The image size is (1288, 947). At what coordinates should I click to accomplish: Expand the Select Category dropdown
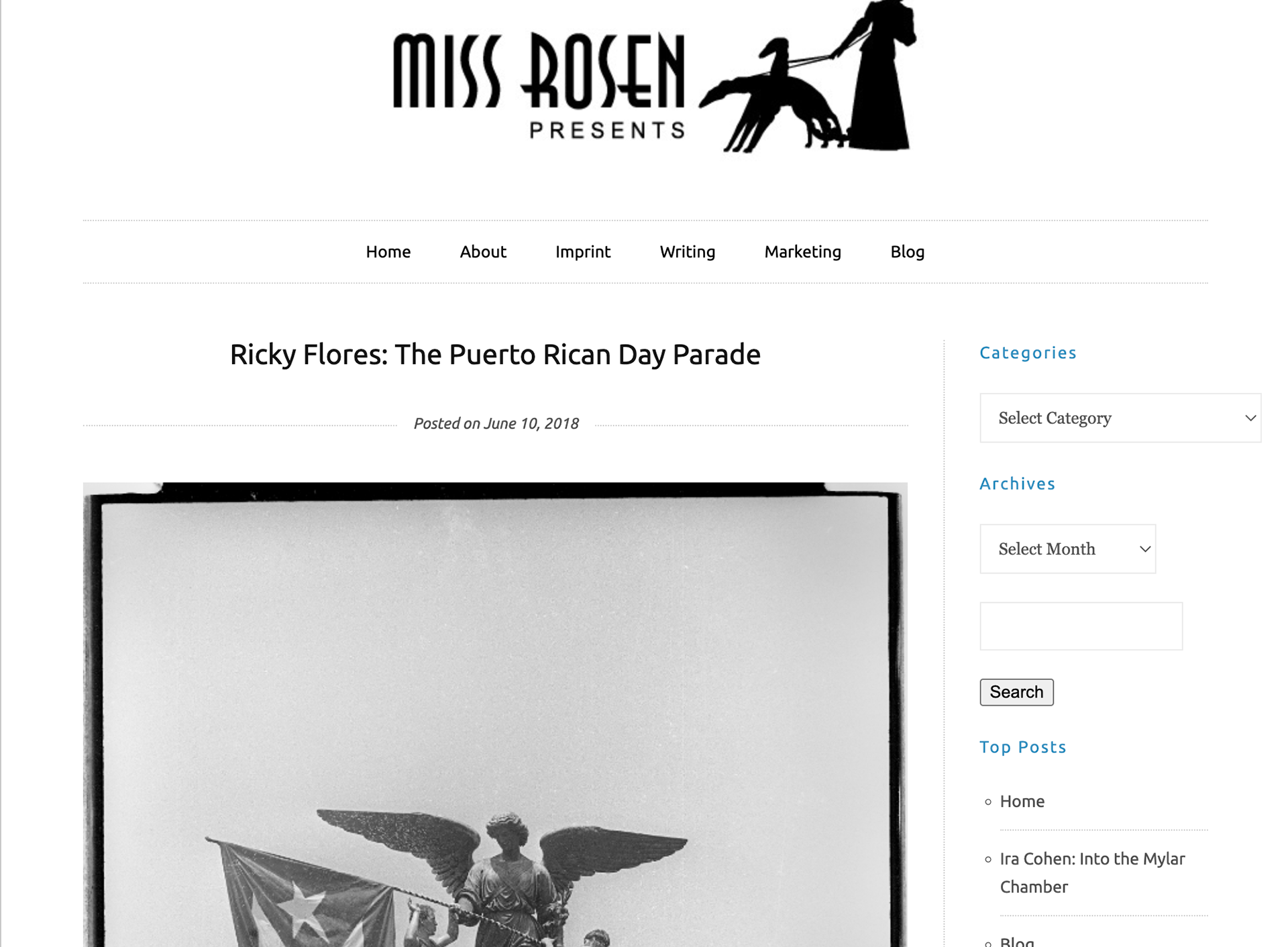(1120, 418)
